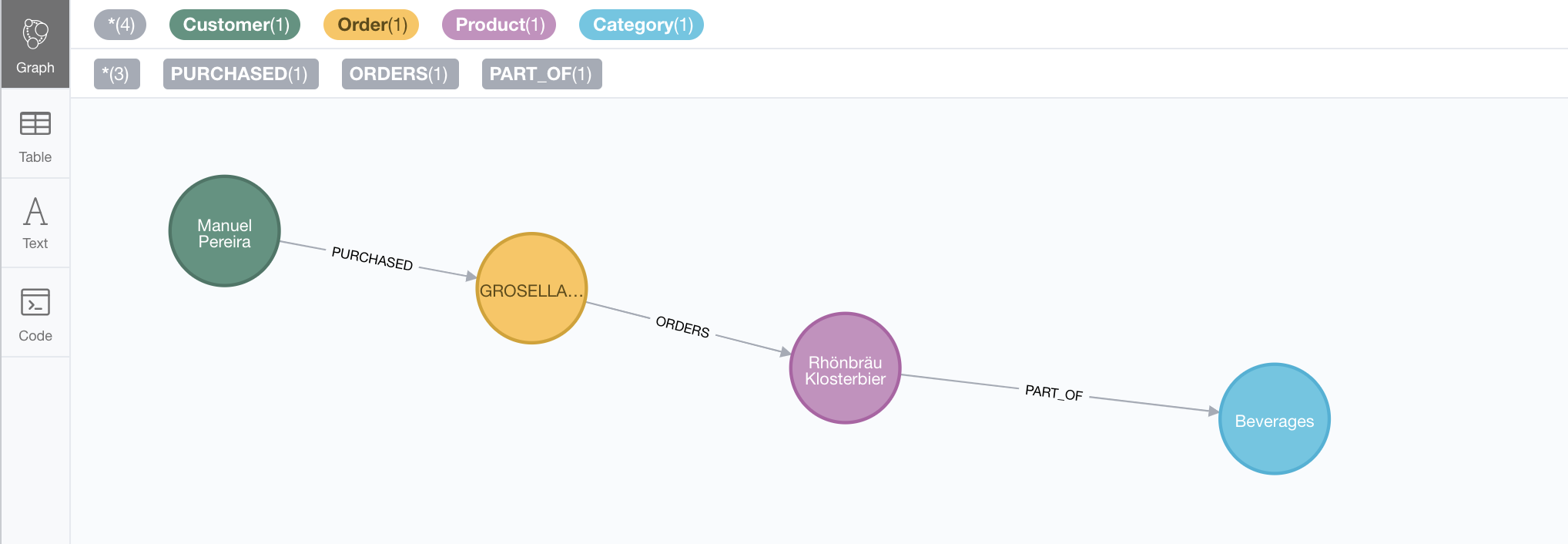
Task: Select the PURCHASED relationship edge label
Action: click(x=372, y=258)
